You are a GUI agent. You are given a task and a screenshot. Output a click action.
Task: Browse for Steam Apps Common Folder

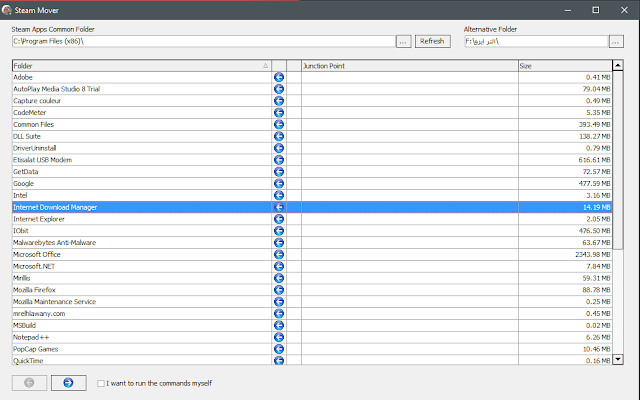click(x=403, y=42)
